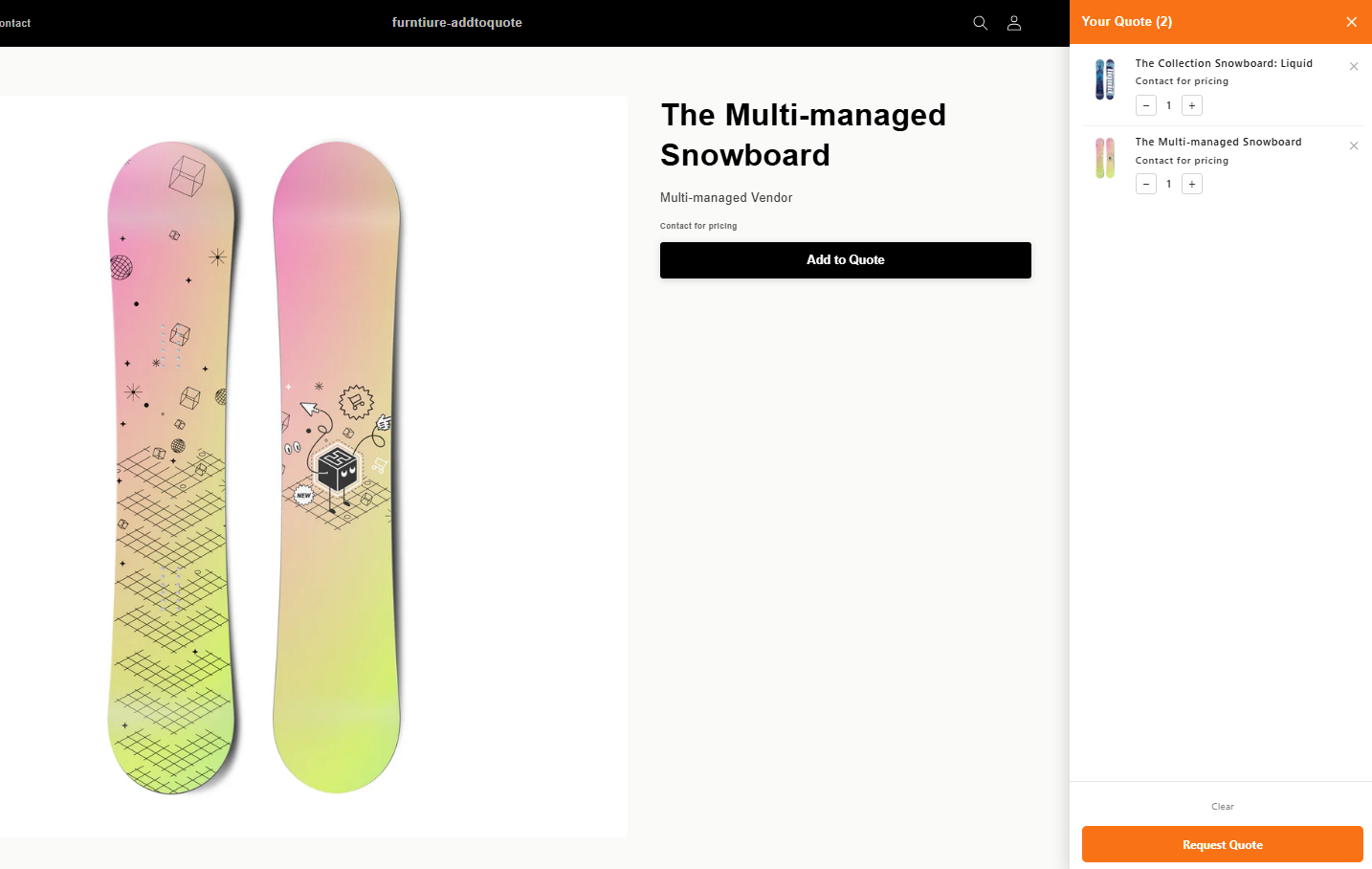
Task: Click the Collection Snowboard quantity input field
Action: click(1168, 105)
